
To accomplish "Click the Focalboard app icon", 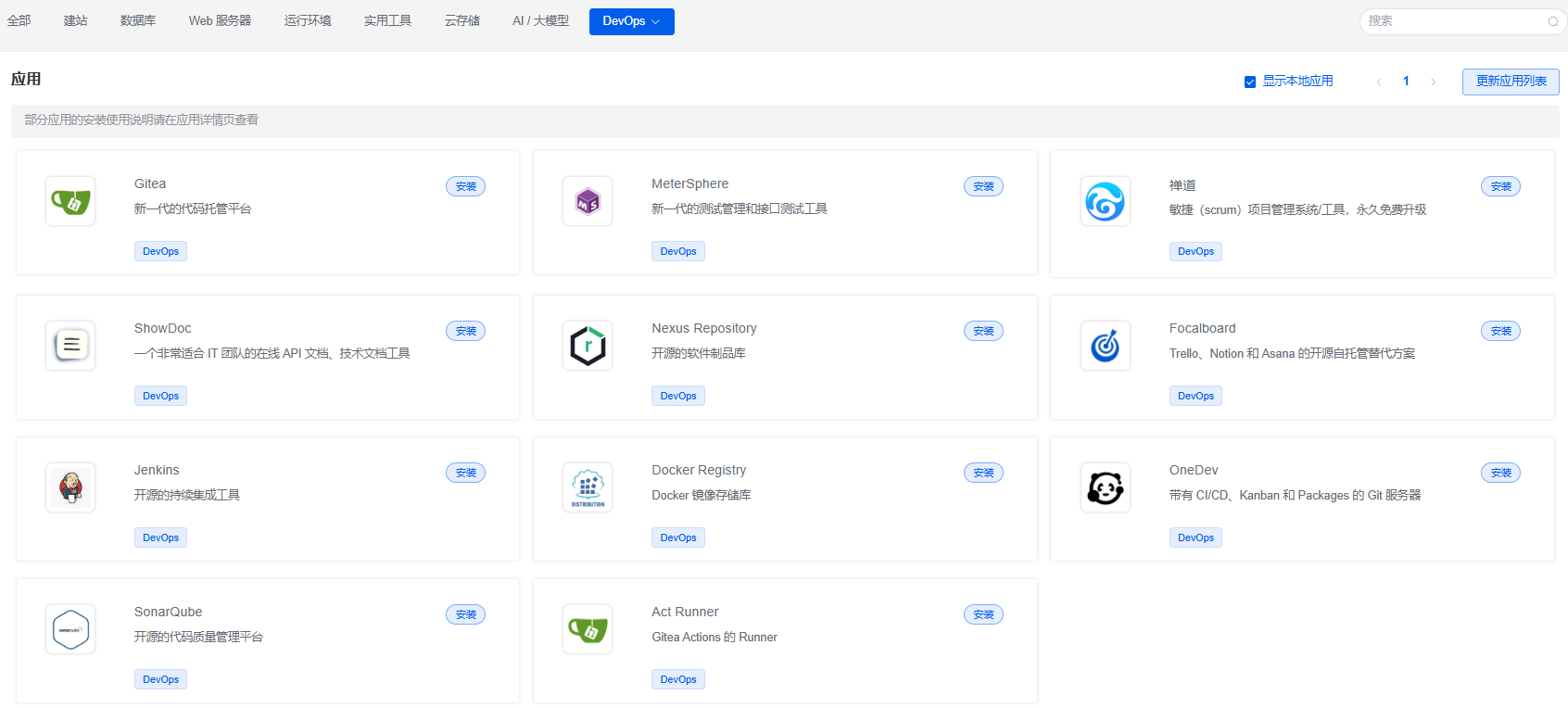I will 1106,346.
